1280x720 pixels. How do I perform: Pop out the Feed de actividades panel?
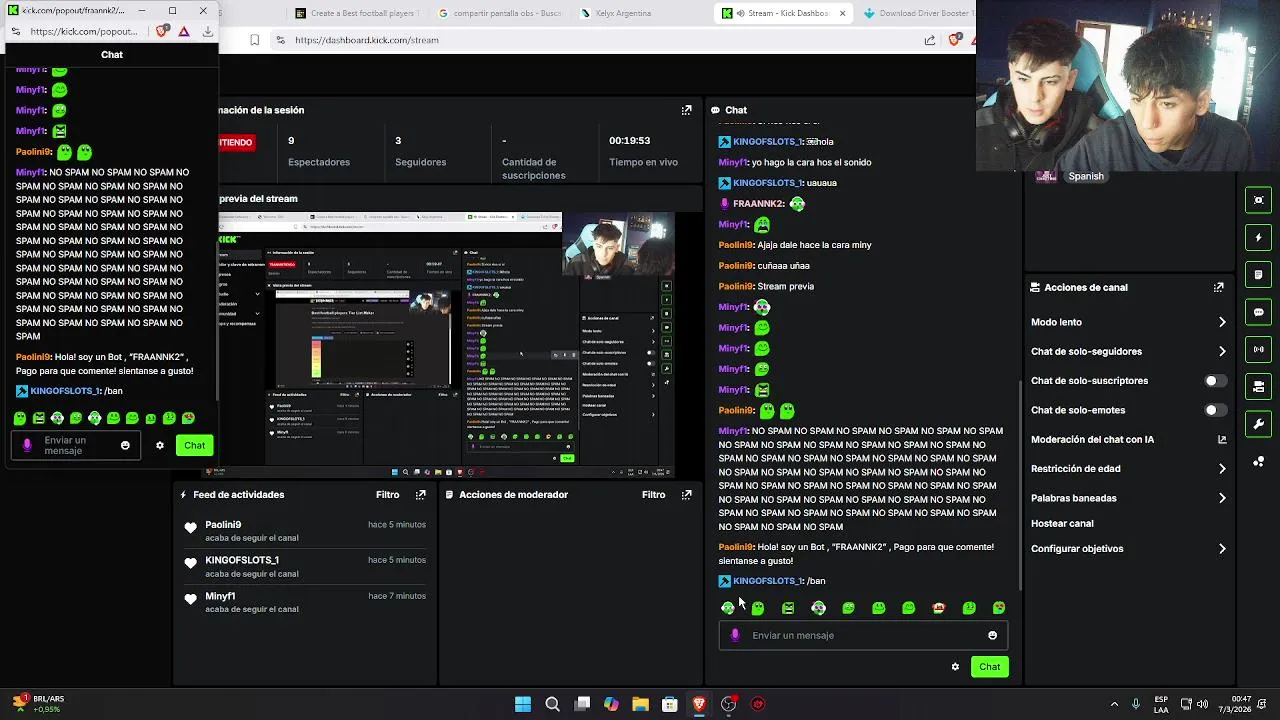[420, 494]
